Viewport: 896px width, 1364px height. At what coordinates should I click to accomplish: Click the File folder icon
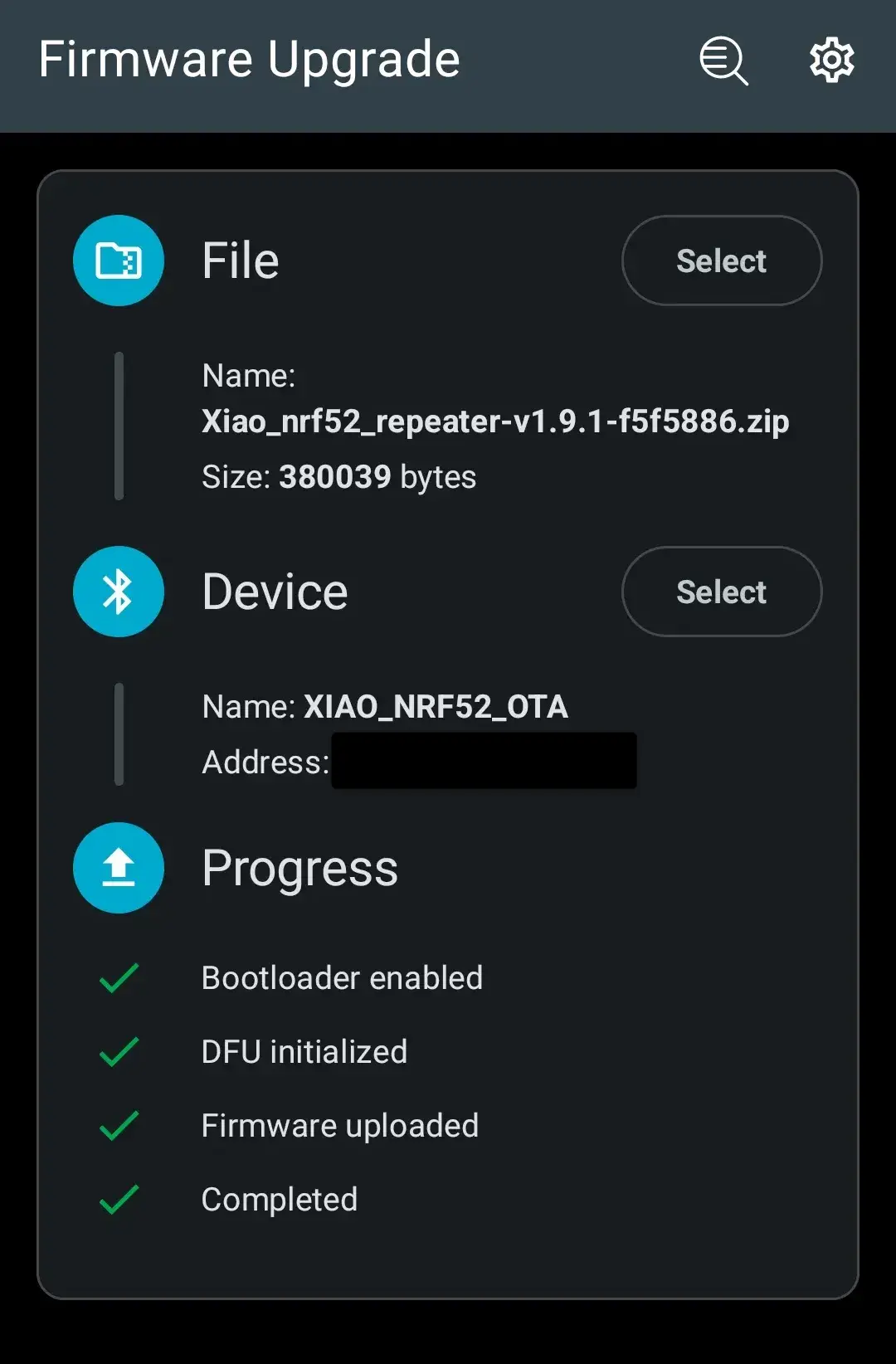(119, 261)
